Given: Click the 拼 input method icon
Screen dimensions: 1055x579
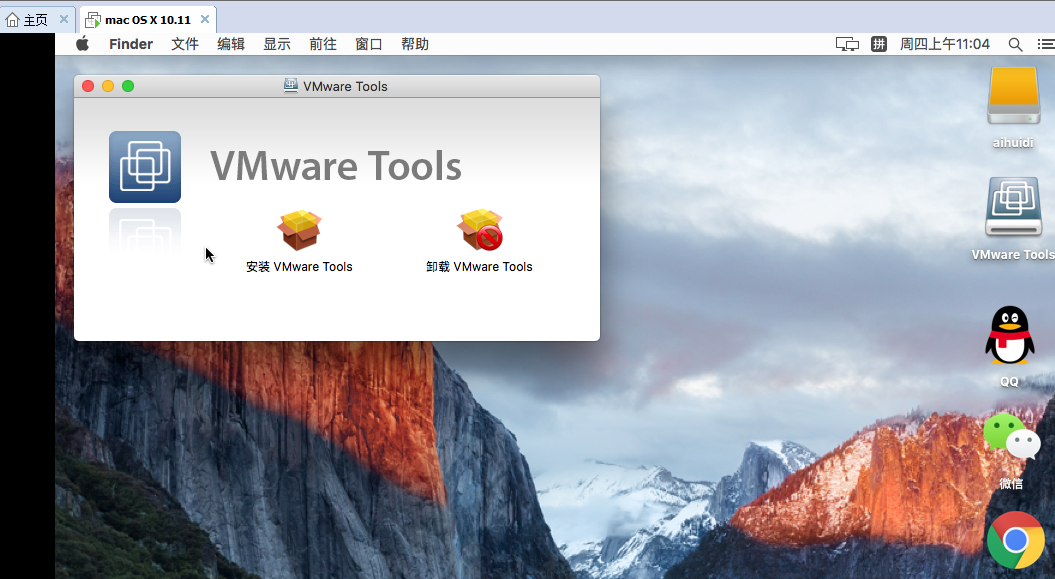Looking at the screenshot, I should pos(878,44).
